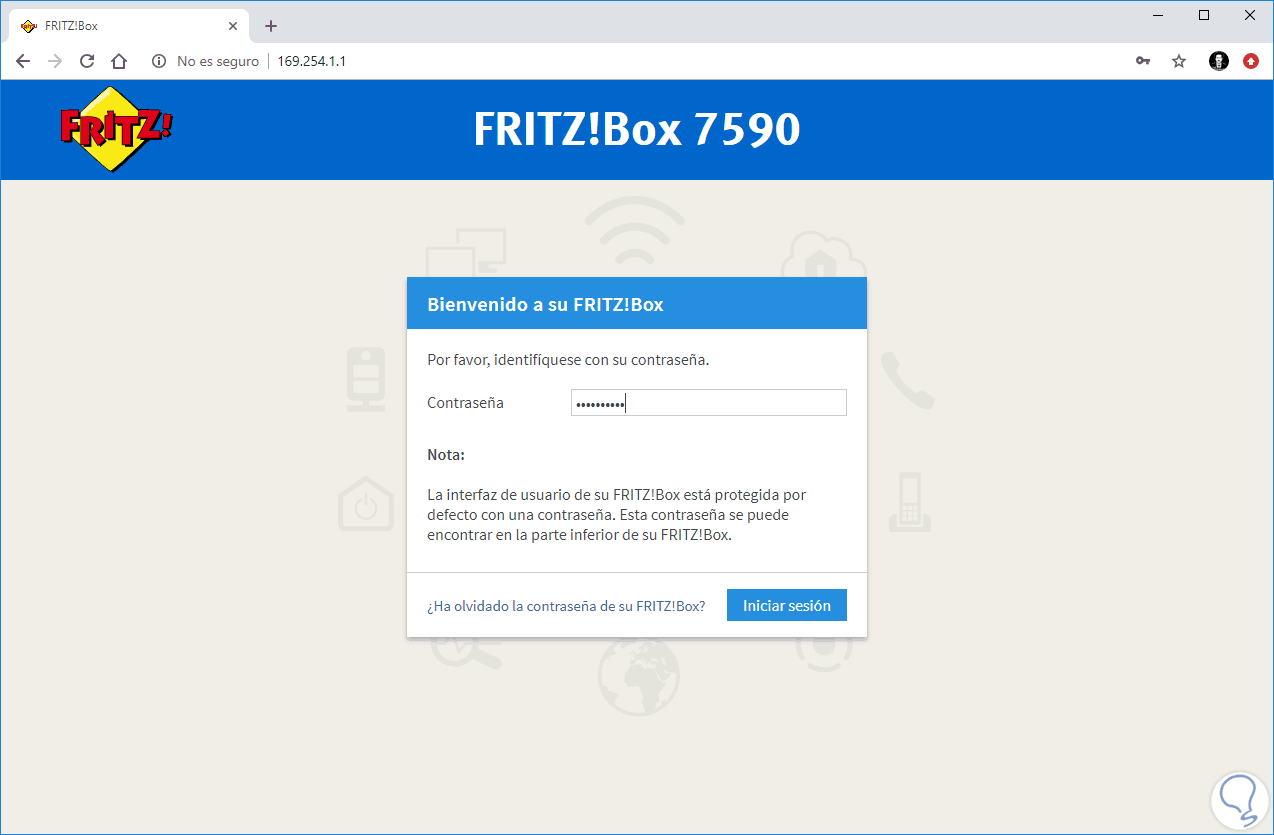
Task: Click the FRITZ! logo in header
Action: pyautogui.click(x=115, y=128)
